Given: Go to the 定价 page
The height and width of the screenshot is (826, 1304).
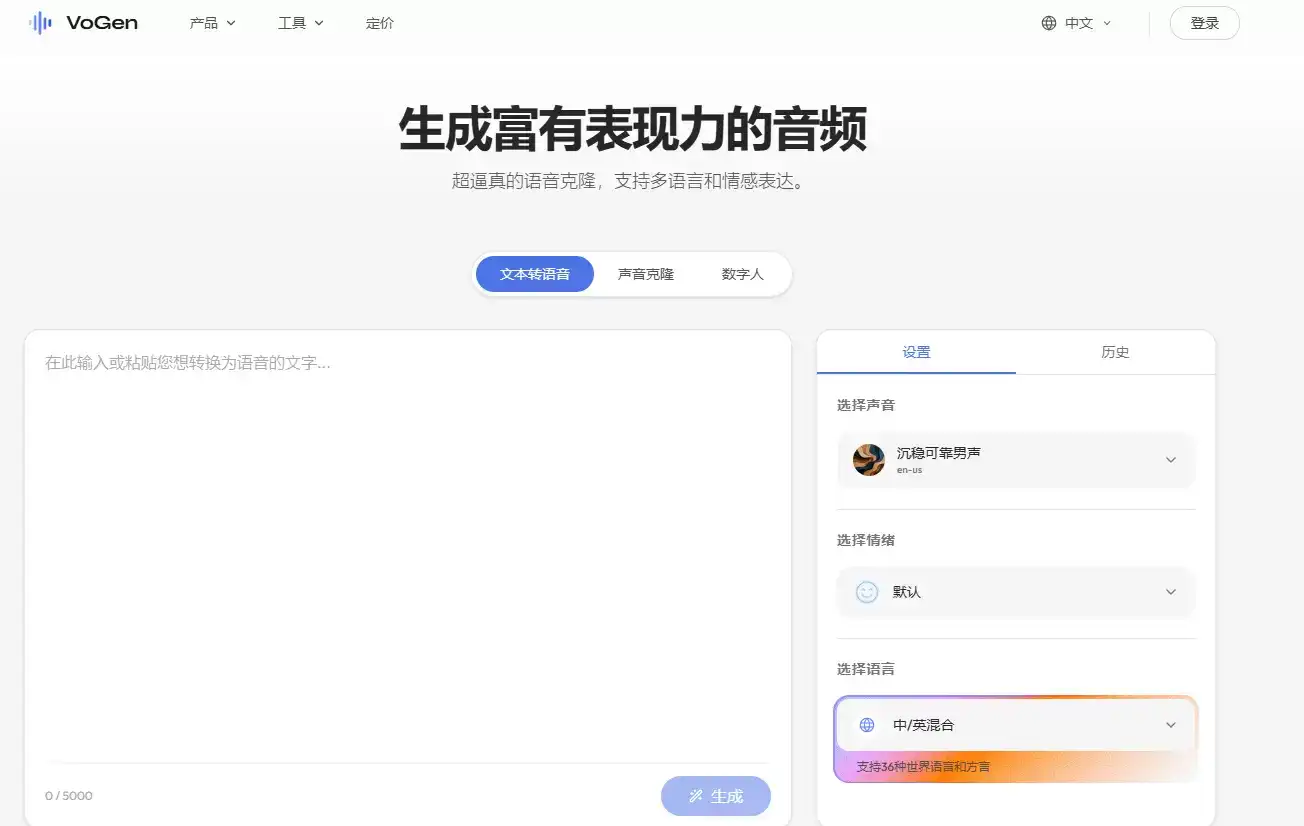Looking at the screenshot, I should [380, 23].
